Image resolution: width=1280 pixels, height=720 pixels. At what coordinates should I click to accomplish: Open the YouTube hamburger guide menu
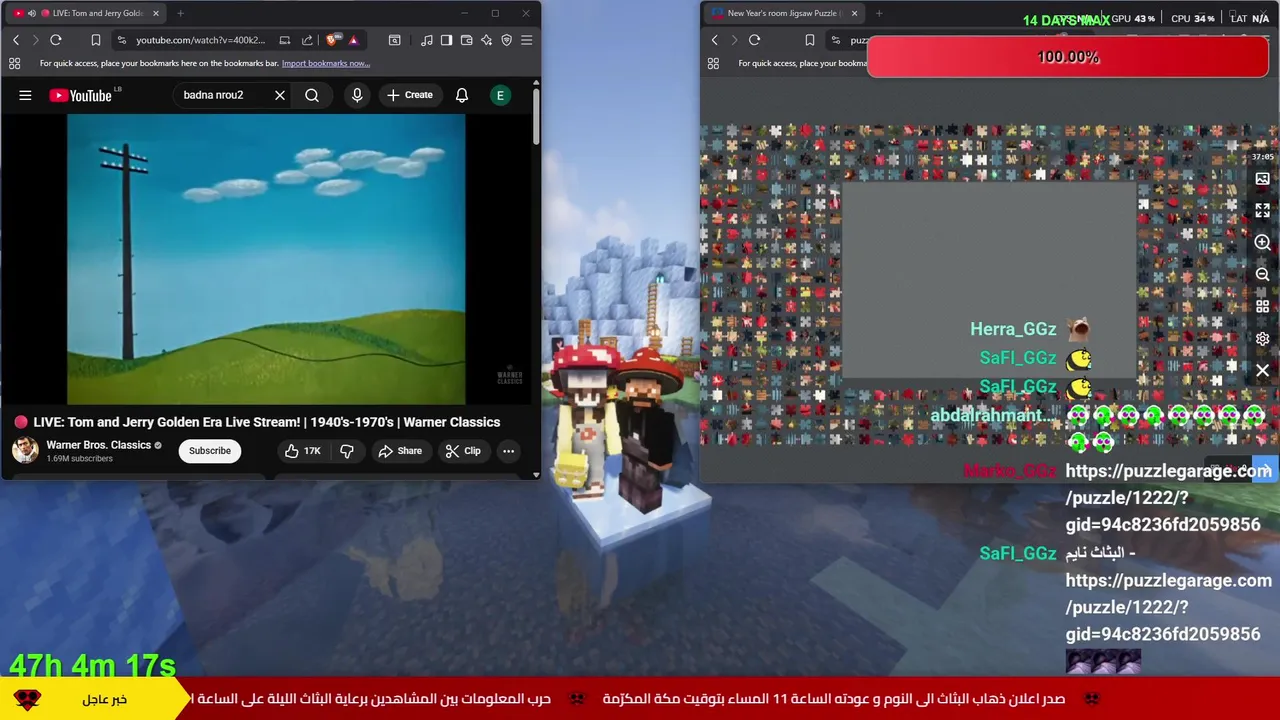pos(25,95)
